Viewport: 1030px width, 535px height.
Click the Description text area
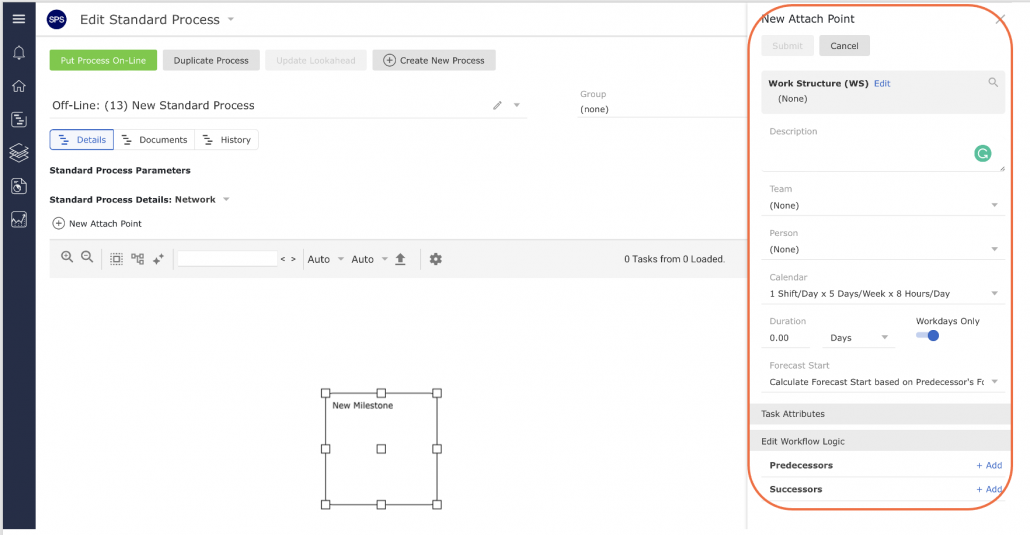pyautogui.click(x=884, y=155)
